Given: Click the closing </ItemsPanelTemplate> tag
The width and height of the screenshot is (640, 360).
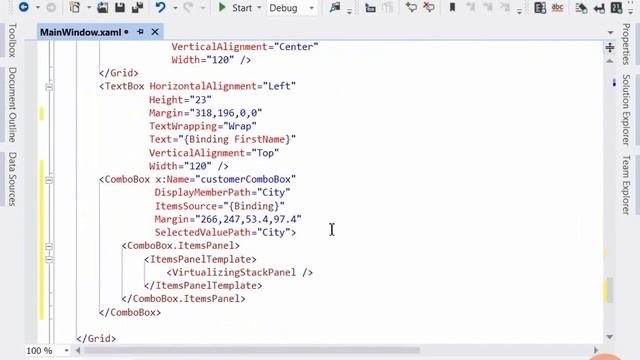Looking at the screenshot, I should pyautogui.click(x=203, y=285).
